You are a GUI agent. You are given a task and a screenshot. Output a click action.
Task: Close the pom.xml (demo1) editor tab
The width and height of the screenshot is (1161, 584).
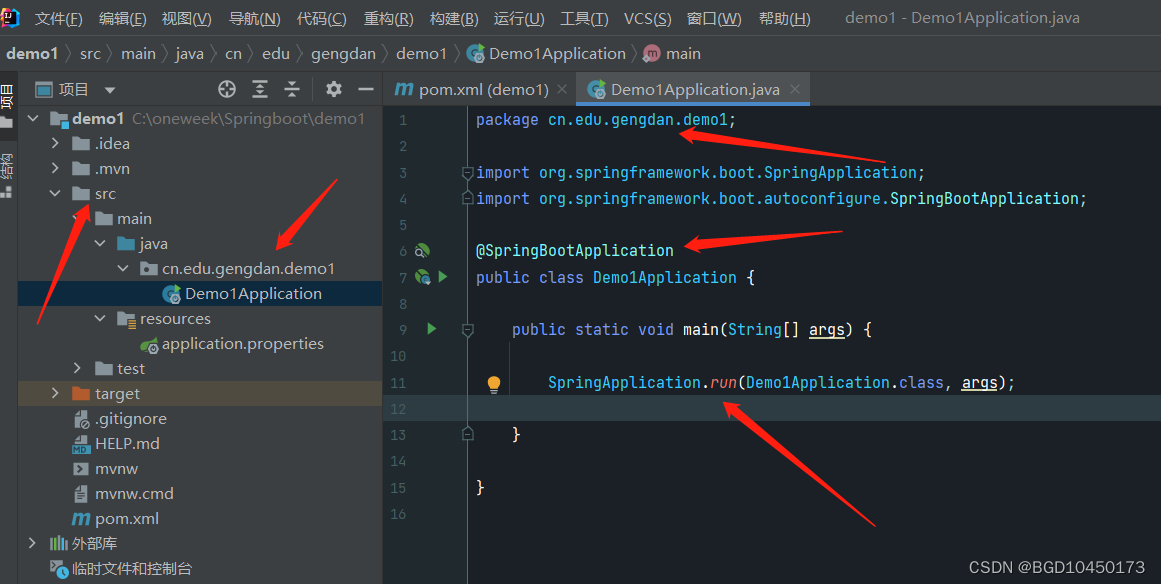pyautogui.click(x=562, y=90)
